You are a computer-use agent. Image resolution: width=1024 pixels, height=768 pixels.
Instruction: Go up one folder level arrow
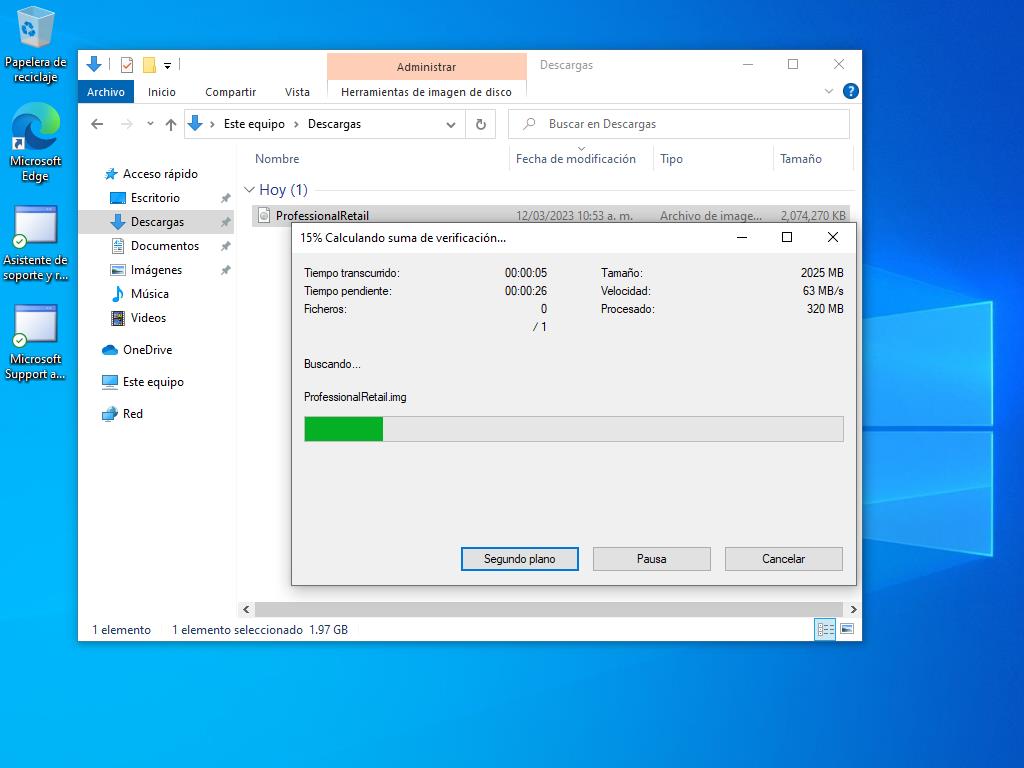point(171,124)
